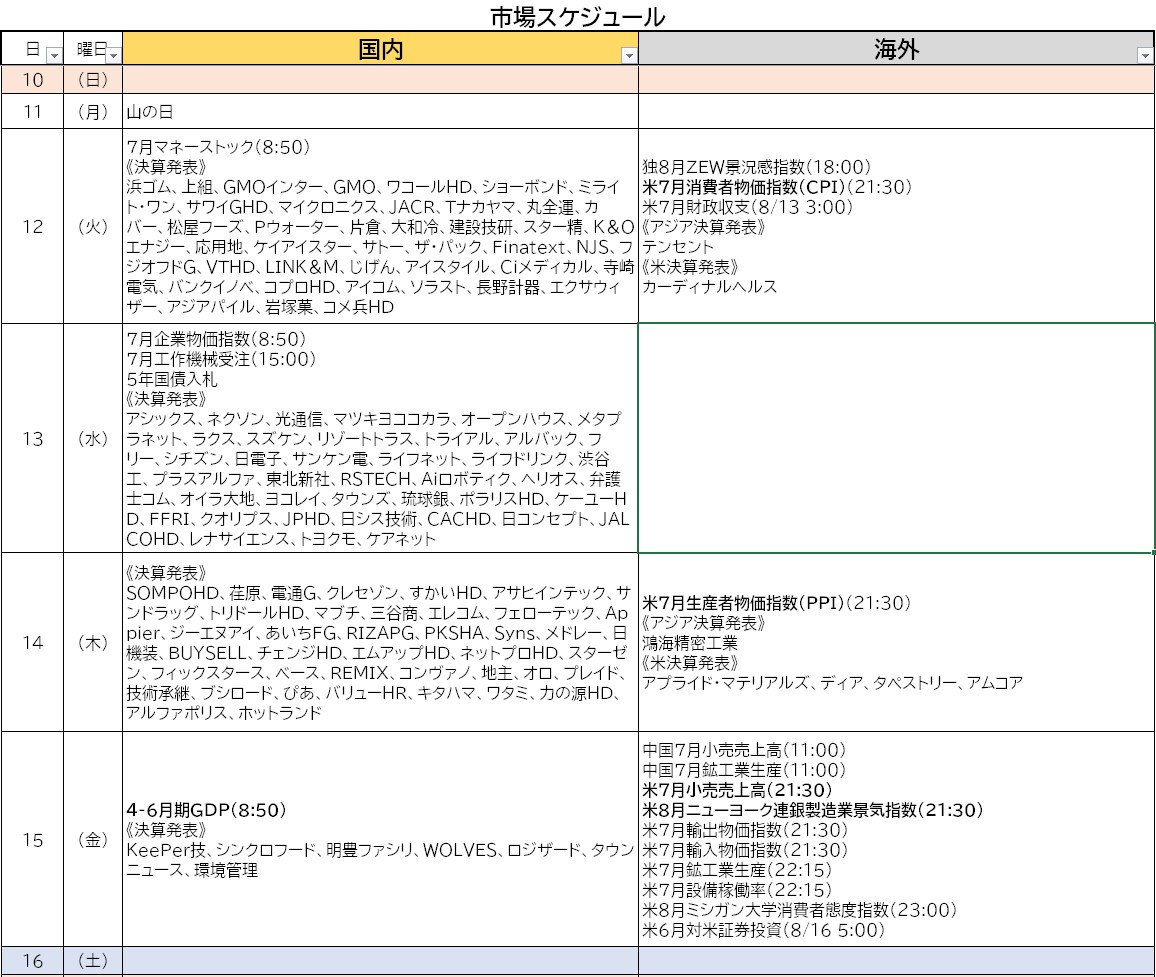Select the date cell 14

pos(32,642)
